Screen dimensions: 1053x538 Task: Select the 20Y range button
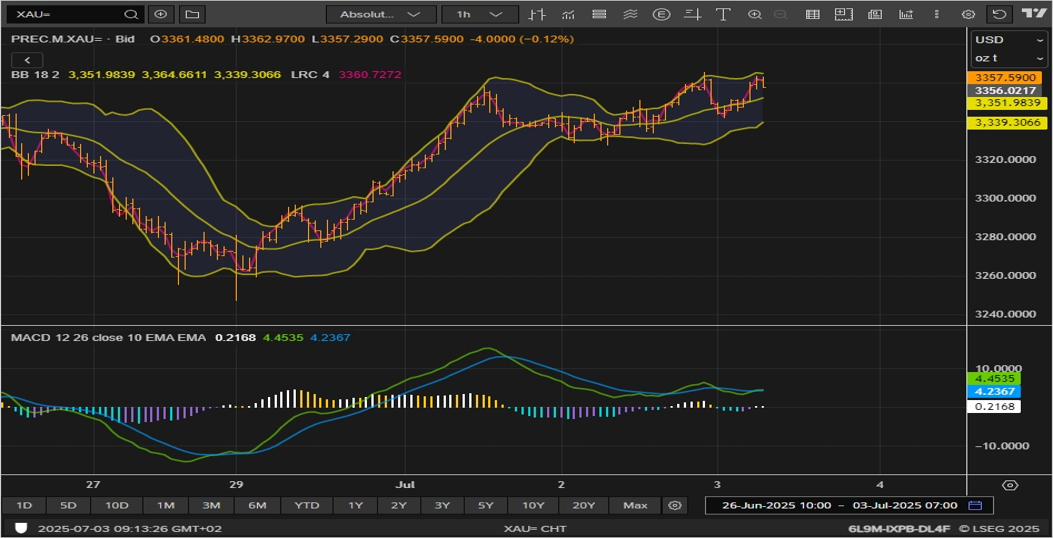tap(584, 505)
